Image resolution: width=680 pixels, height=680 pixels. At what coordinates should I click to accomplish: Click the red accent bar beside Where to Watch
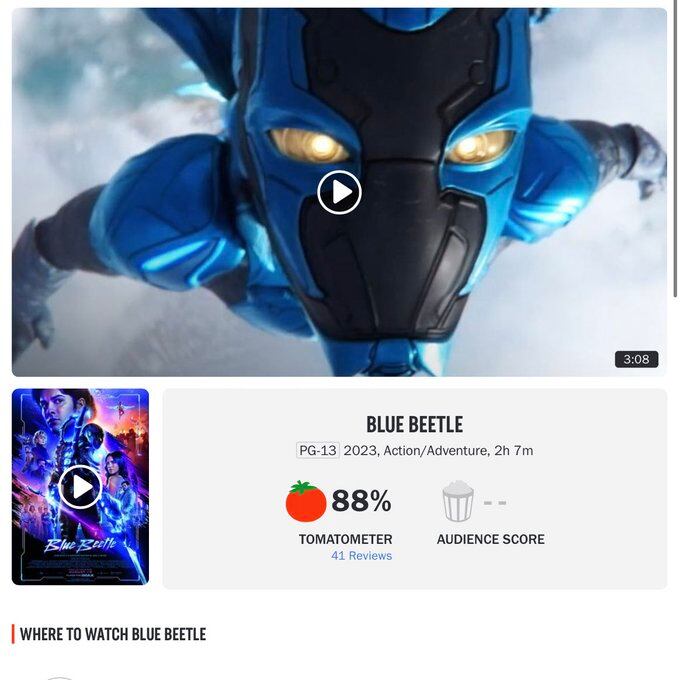click(13, 634)
